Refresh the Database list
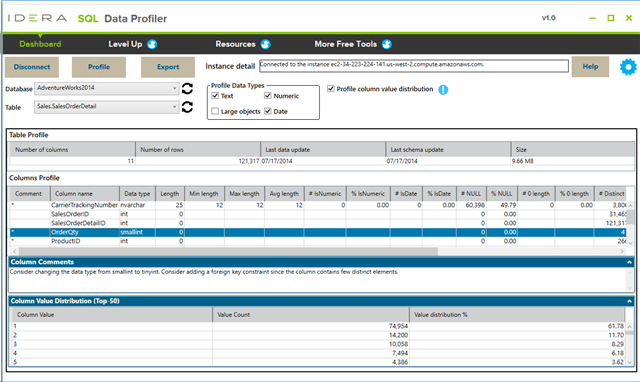The height and width of the screenshot is (382, 640). [187, 89]
